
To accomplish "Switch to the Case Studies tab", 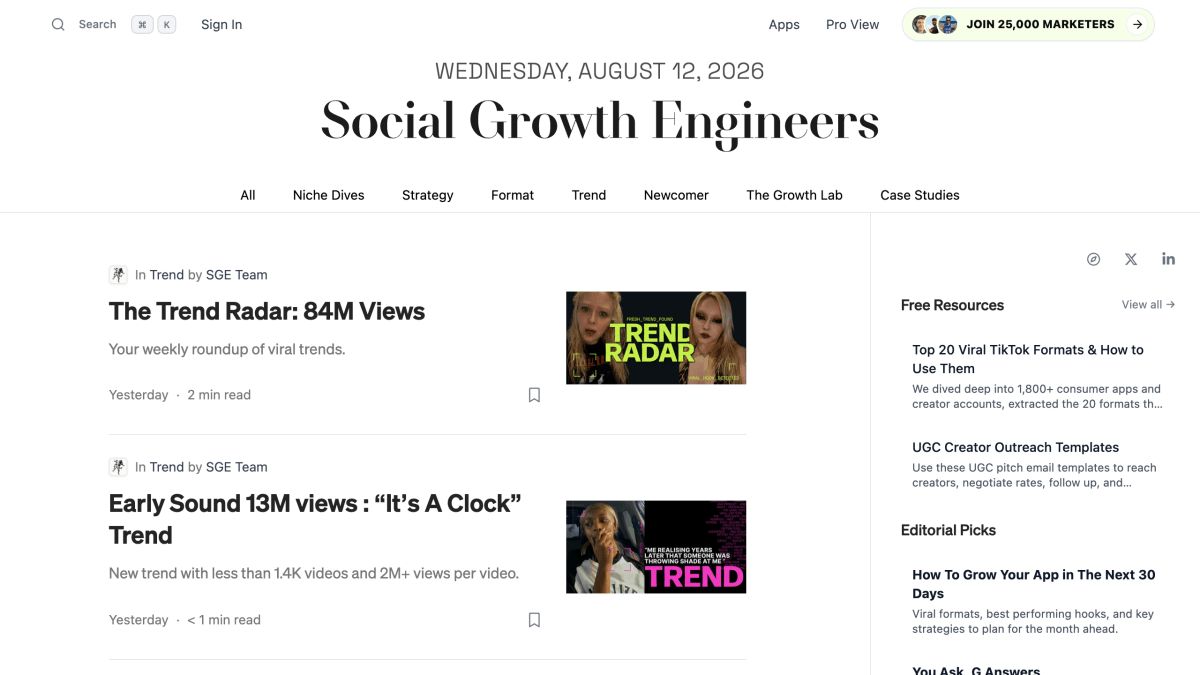I will 920,195.
